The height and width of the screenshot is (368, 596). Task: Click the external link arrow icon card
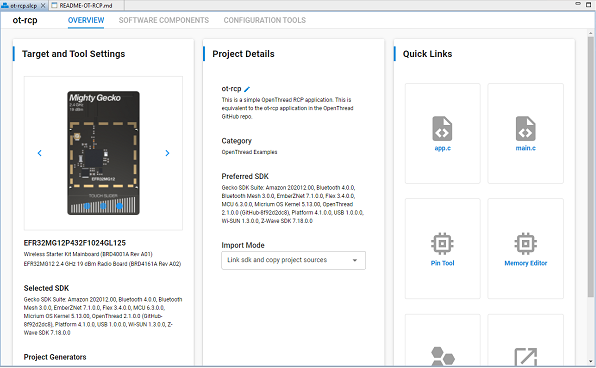pyautogui.click(x=525, y=340)
